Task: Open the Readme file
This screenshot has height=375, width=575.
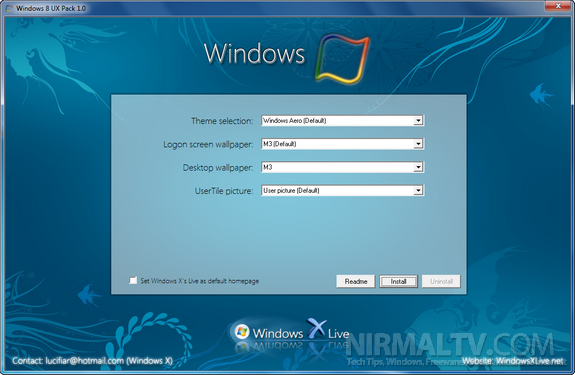Action: (x=356, y=281)
